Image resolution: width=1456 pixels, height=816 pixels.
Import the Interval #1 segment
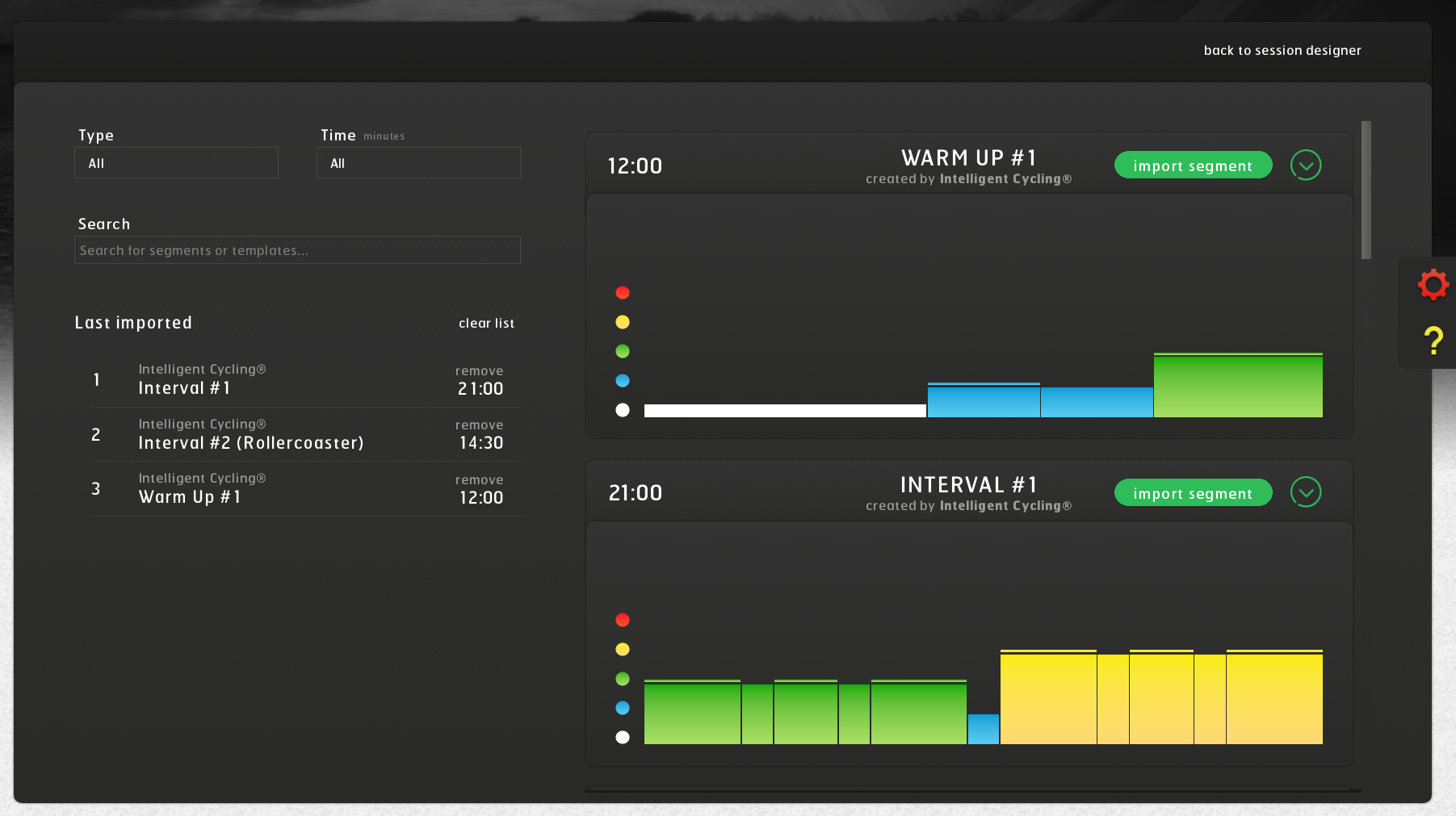point(1193,493)
